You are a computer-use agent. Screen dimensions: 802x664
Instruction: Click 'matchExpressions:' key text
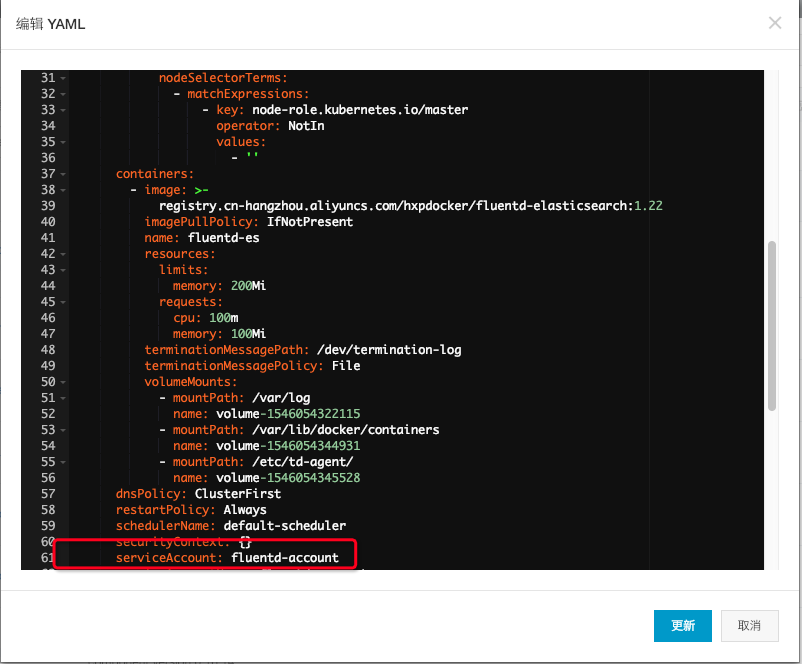pyautogui.click(x=248, y=94)
